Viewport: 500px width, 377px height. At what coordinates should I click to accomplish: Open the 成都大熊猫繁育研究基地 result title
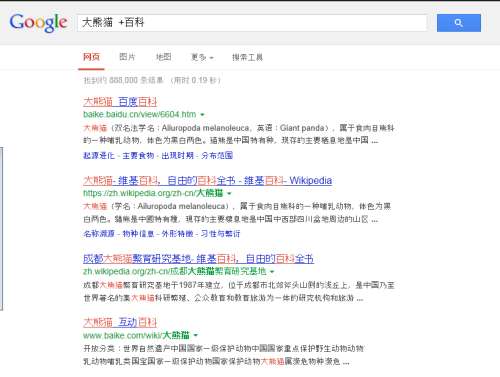point(198,259)
